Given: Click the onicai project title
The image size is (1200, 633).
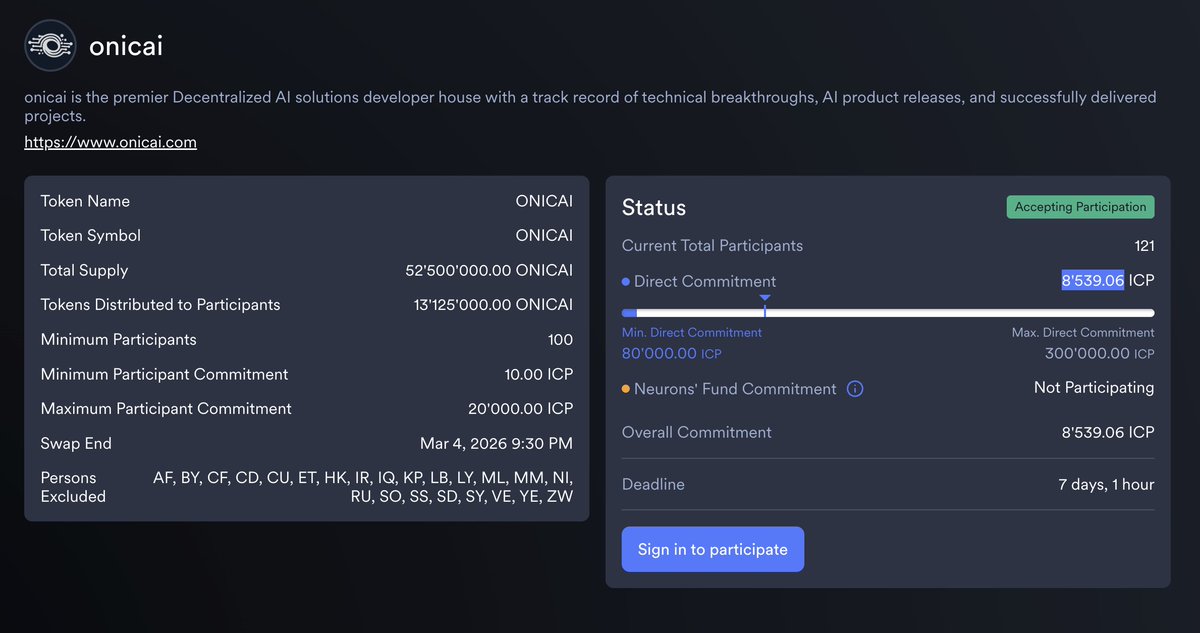Looking at the screenshot, I should click(126, 46).
